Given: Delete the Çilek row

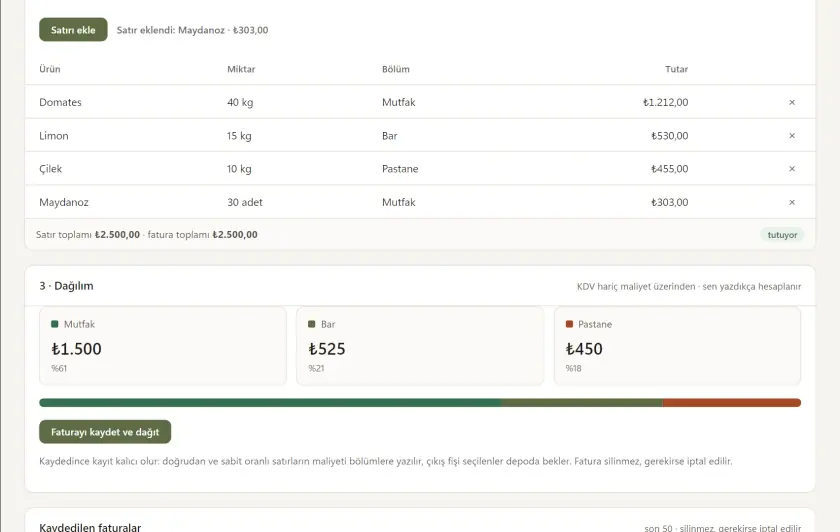Looking at the screenshot, I should tap(792, 169).
